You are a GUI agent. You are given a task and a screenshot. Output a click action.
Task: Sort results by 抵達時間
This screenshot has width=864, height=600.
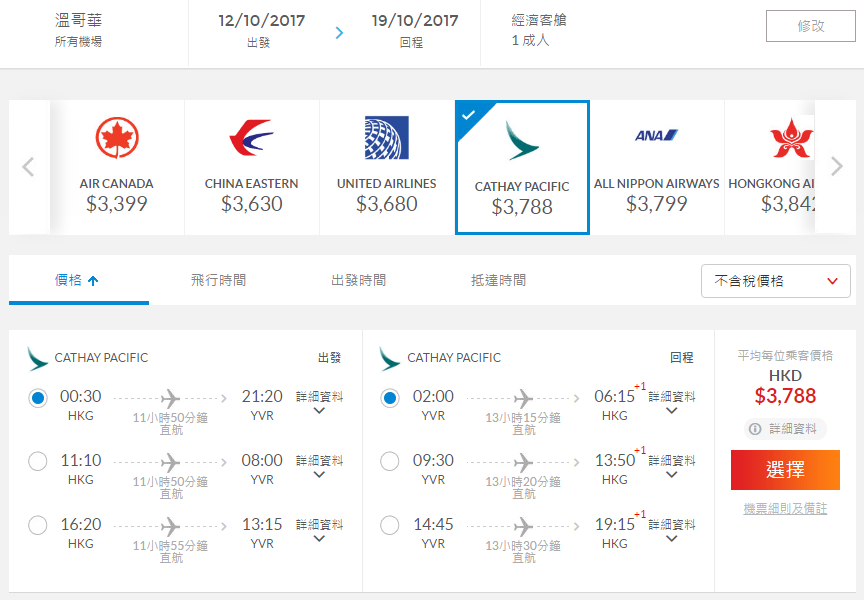pos(499,280)
